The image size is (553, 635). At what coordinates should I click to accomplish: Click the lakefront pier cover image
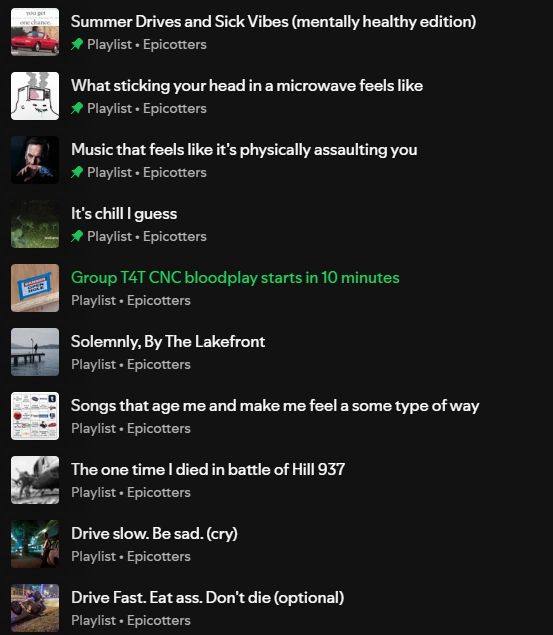tap(35, 352)
